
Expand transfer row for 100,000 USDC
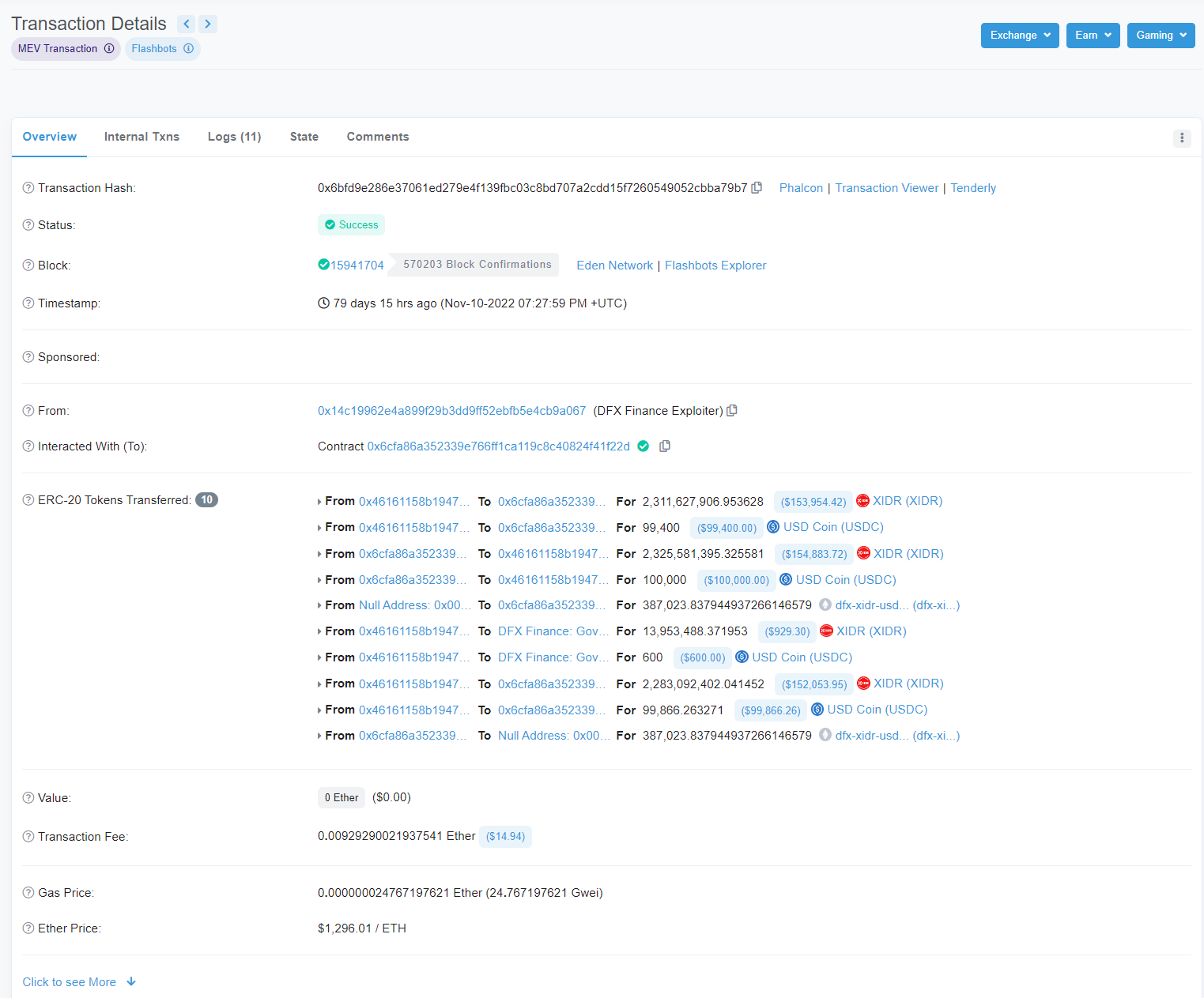[x=319, y=581]
